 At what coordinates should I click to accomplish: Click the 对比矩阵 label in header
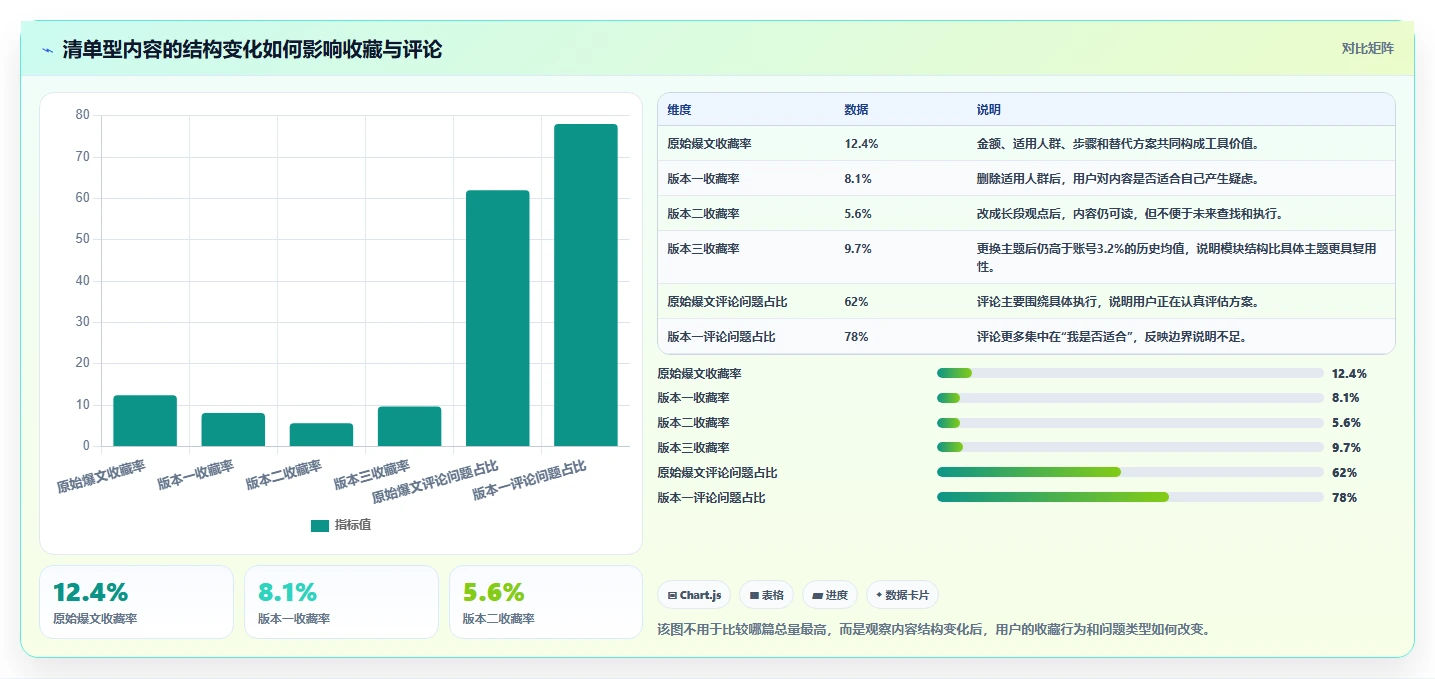point(1368,48)
